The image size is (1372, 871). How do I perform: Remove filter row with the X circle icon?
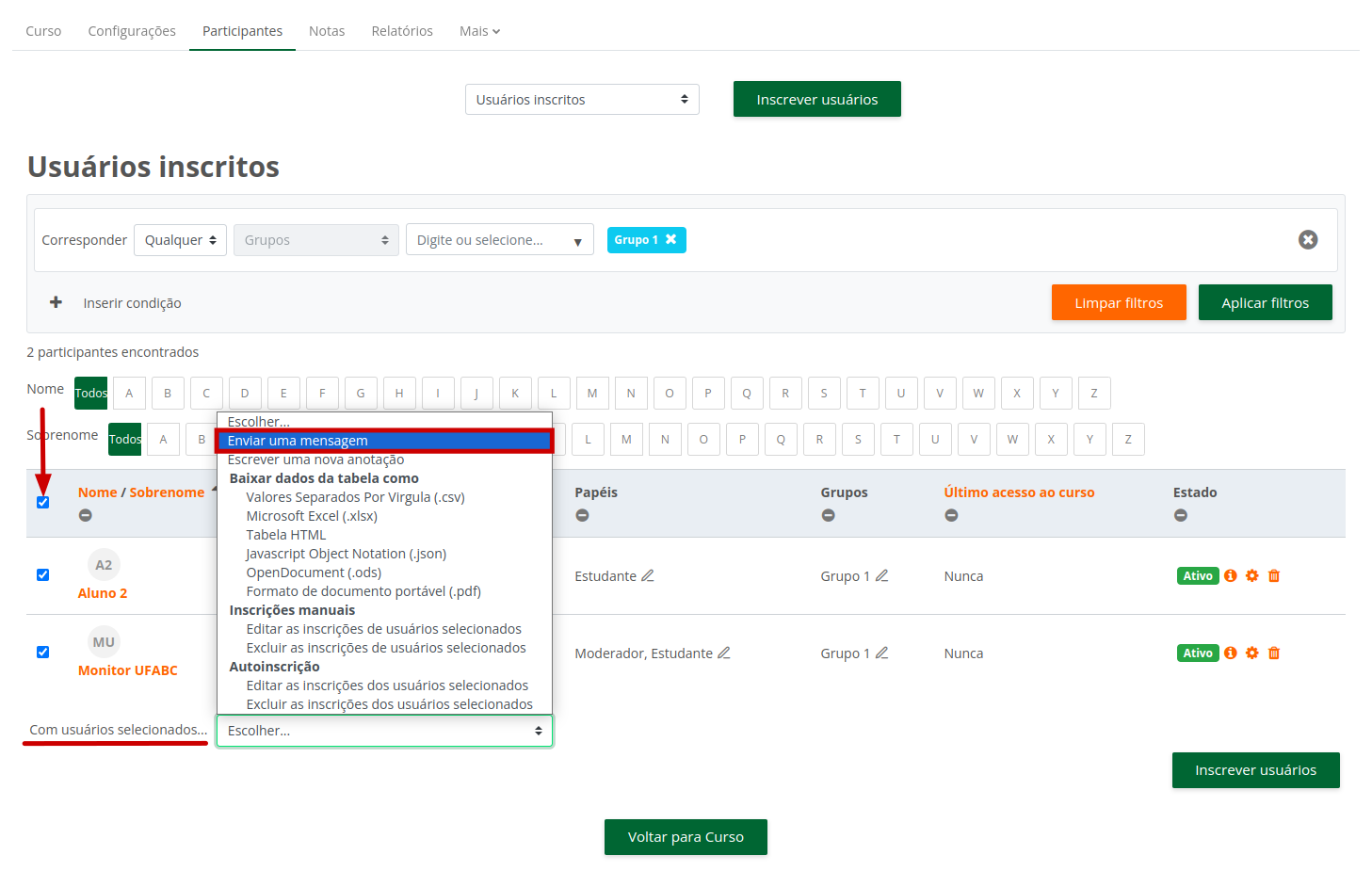1307,240
